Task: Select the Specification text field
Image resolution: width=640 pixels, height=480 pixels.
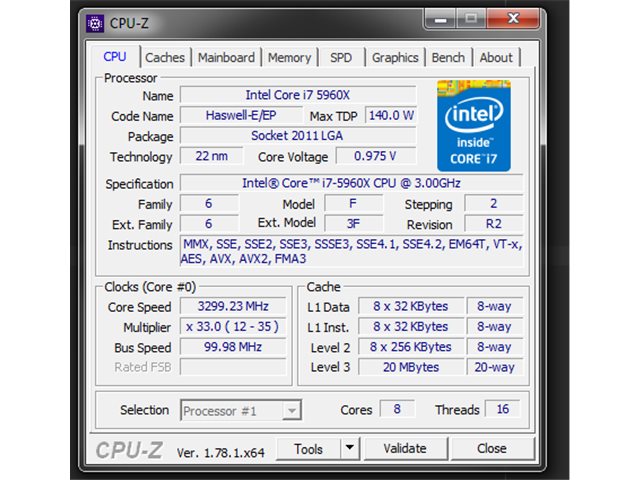Action: pyautogui.click(x=351, y=183)
